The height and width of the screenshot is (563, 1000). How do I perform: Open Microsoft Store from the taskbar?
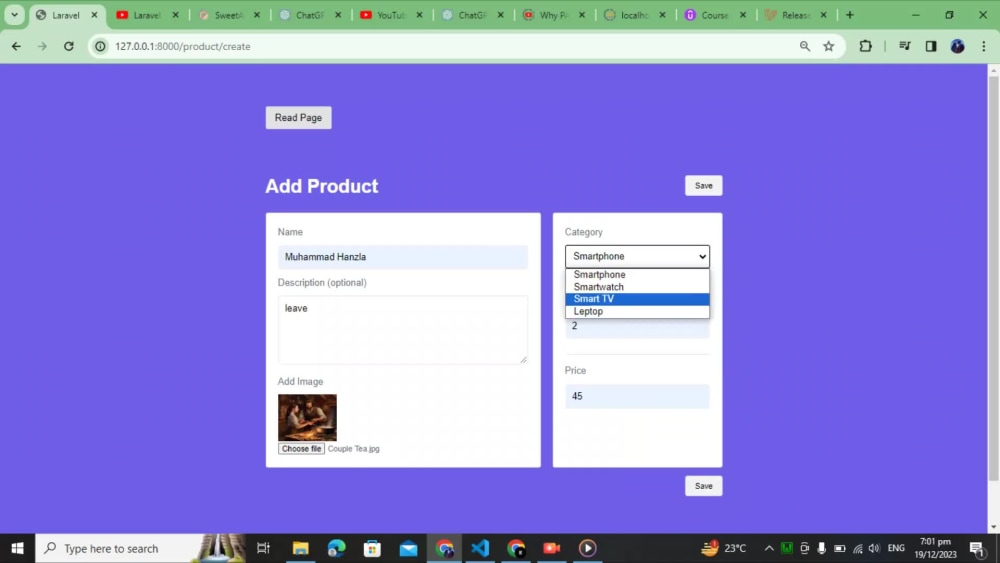[x=372, y=548]
